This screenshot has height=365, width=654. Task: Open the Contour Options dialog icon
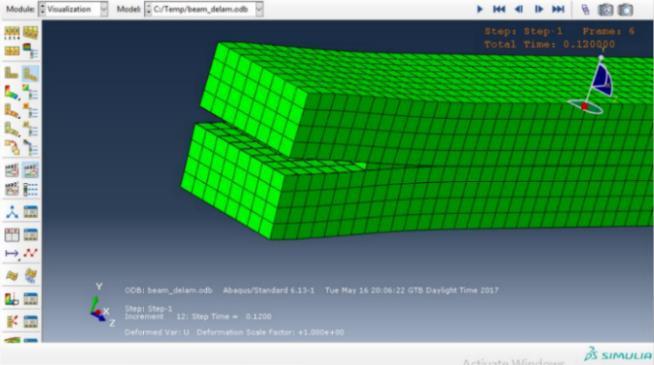(x=30, y=92)
